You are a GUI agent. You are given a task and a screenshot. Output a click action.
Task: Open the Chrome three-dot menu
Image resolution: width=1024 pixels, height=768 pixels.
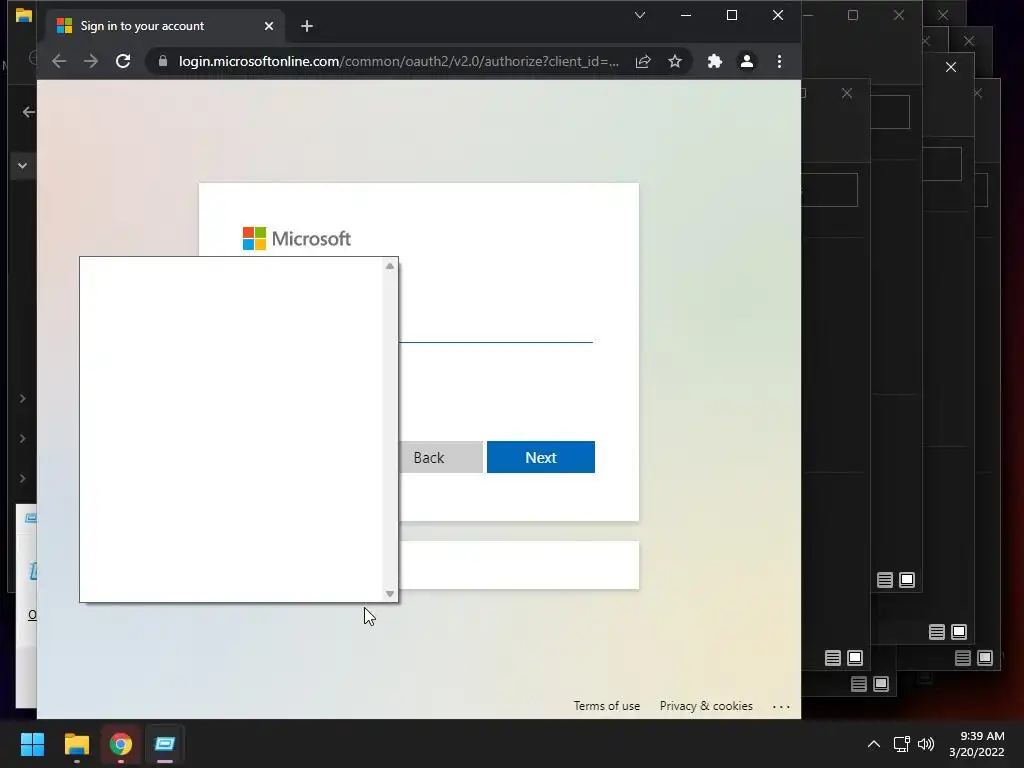click(779, 61)
